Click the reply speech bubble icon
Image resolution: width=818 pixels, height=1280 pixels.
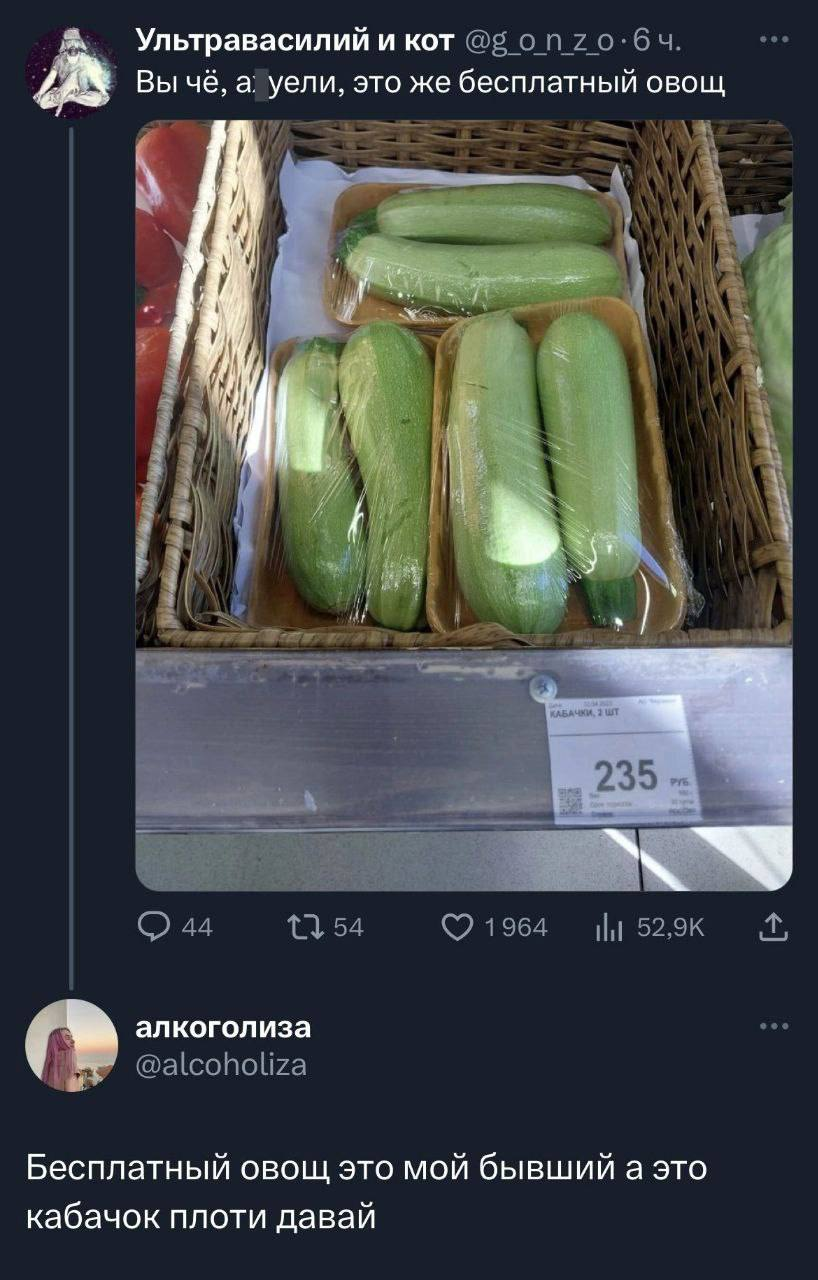coord(152,927)
